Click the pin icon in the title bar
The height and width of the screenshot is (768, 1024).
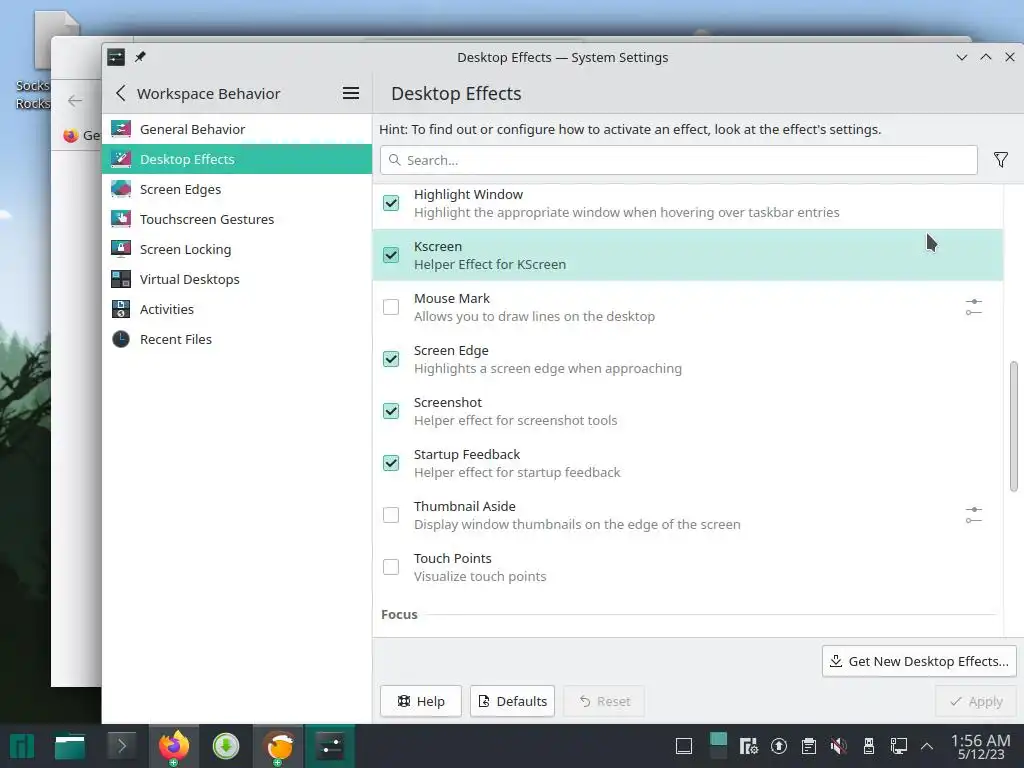pos(140,57)
